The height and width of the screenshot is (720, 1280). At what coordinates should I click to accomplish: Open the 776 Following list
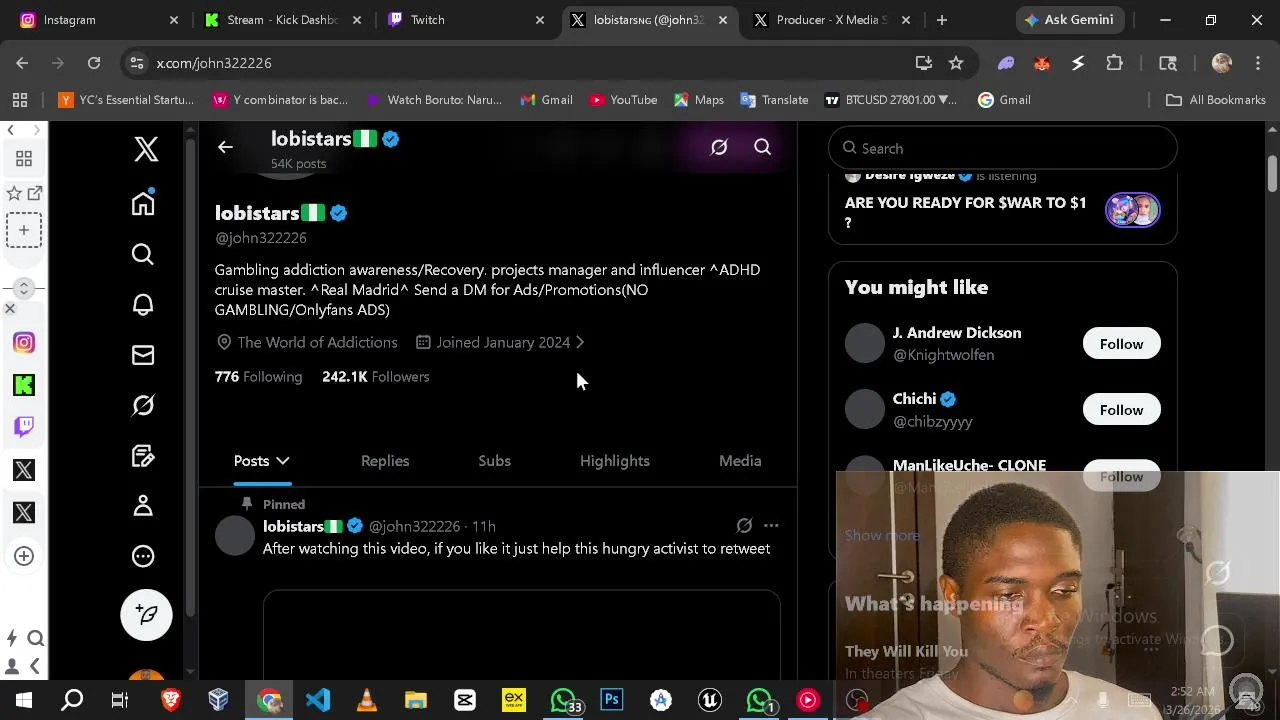point(258,377)
